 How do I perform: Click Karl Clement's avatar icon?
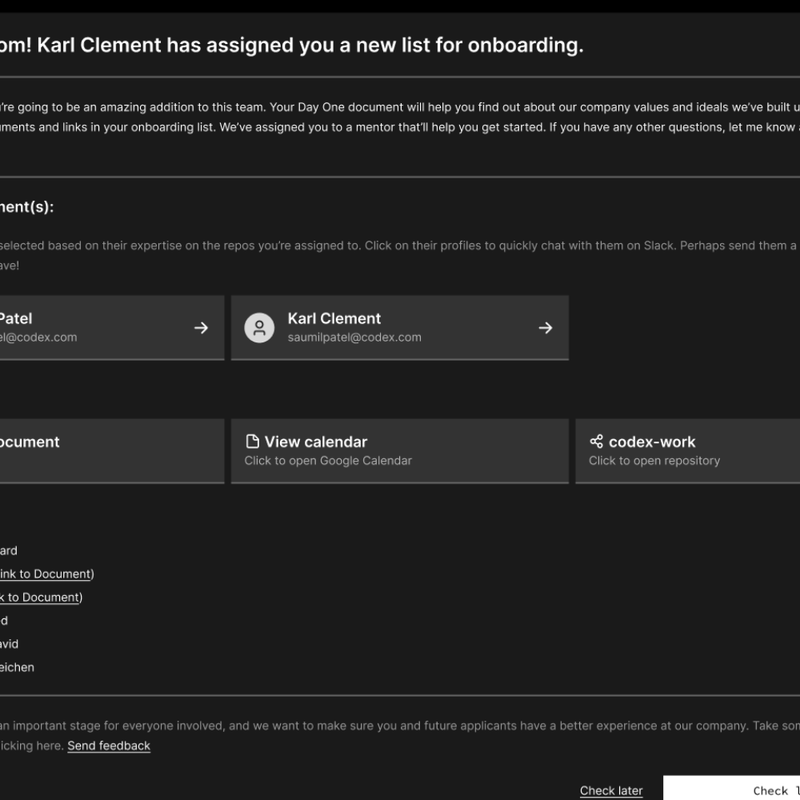coord(259,328)
